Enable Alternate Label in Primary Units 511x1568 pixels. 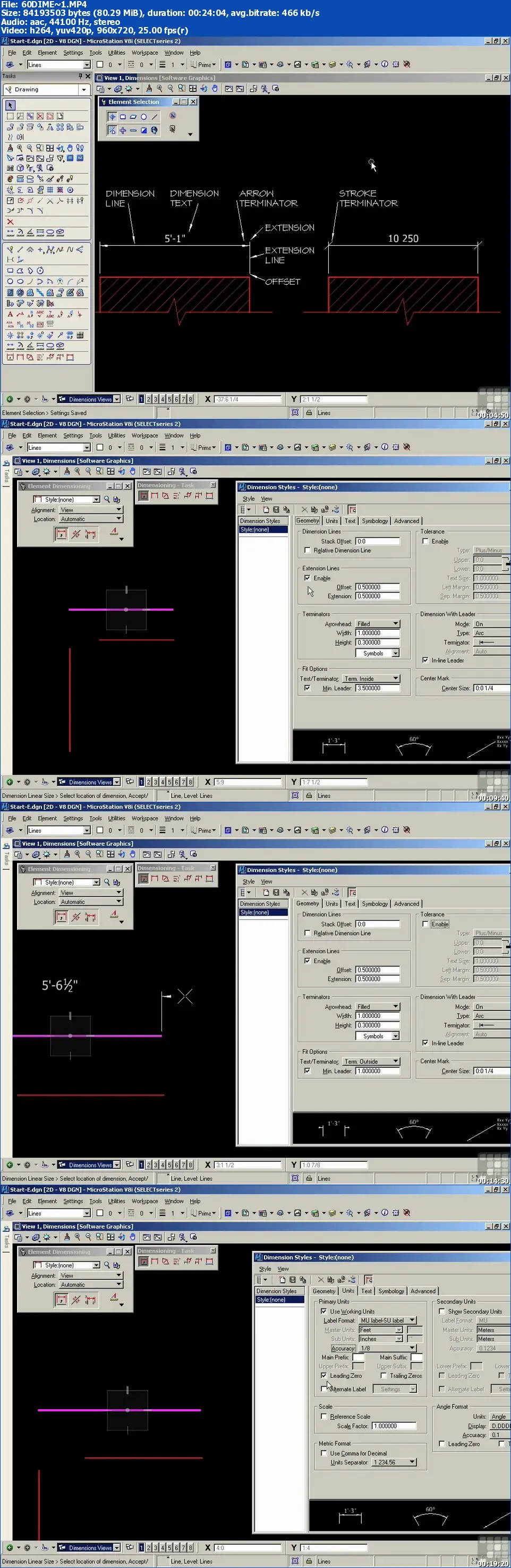point(323,1389)
